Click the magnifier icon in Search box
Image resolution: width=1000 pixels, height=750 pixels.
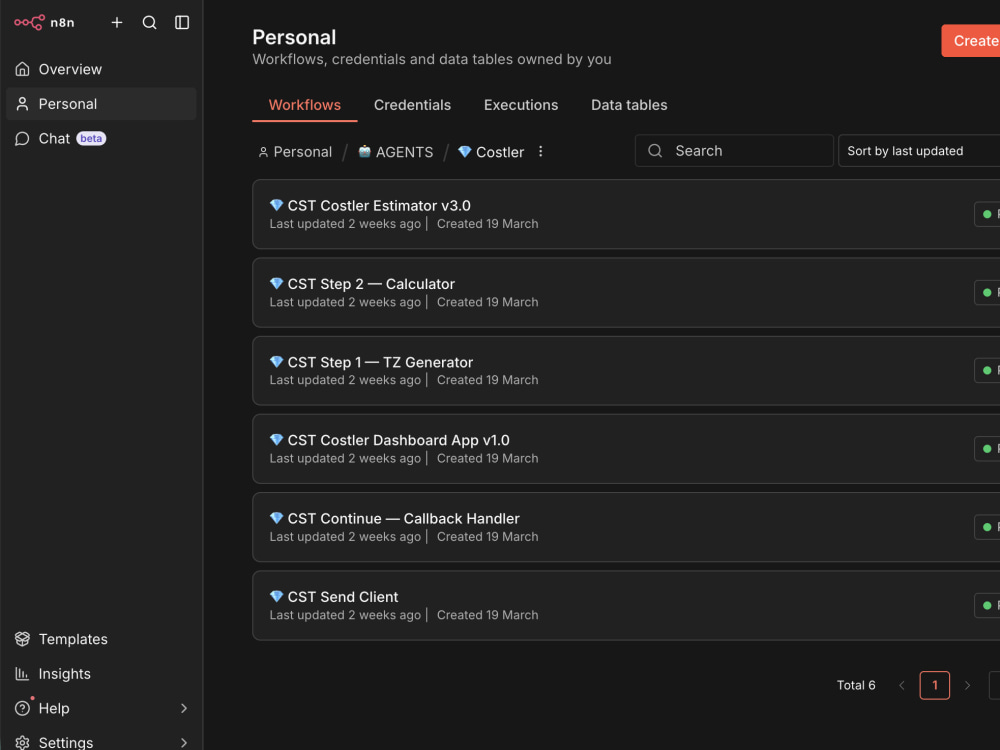click(655, 151)
